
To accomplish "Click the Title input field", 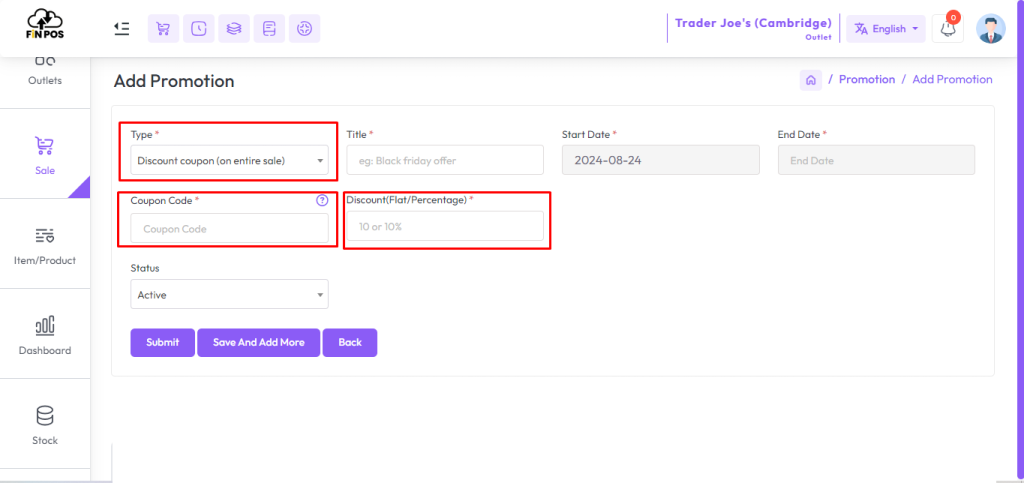I will coord(445,160).
